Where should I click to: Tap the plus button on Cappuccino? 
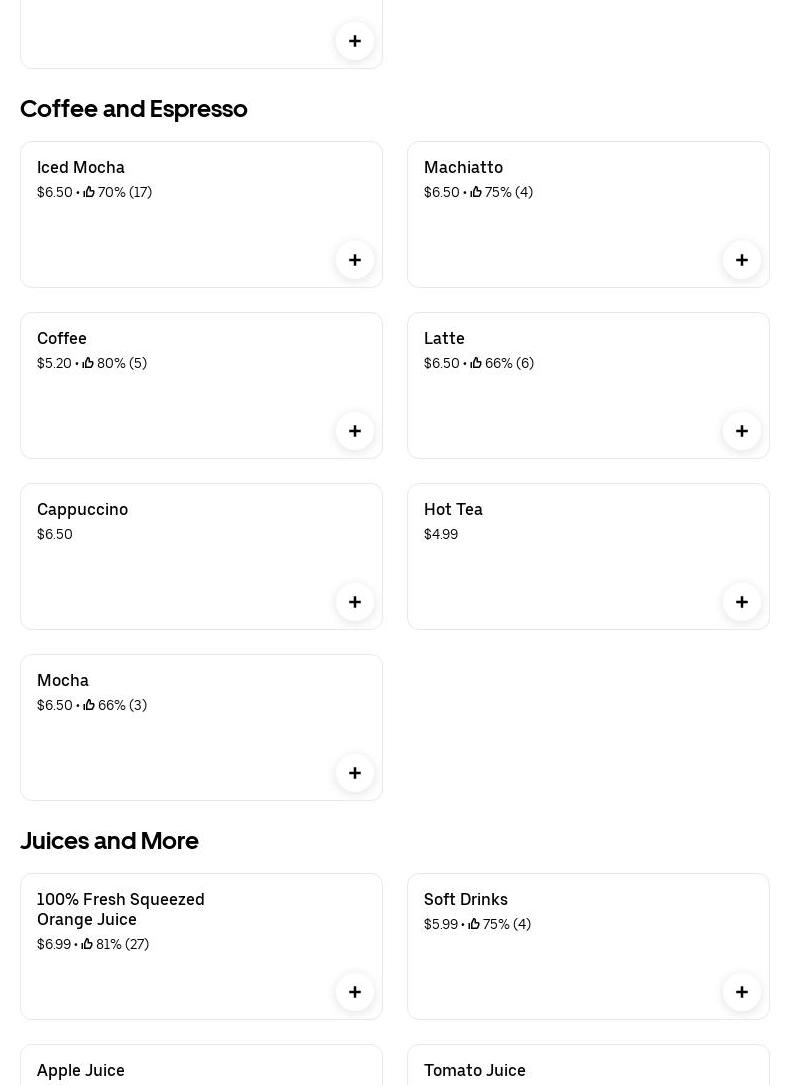coord(355,602)
